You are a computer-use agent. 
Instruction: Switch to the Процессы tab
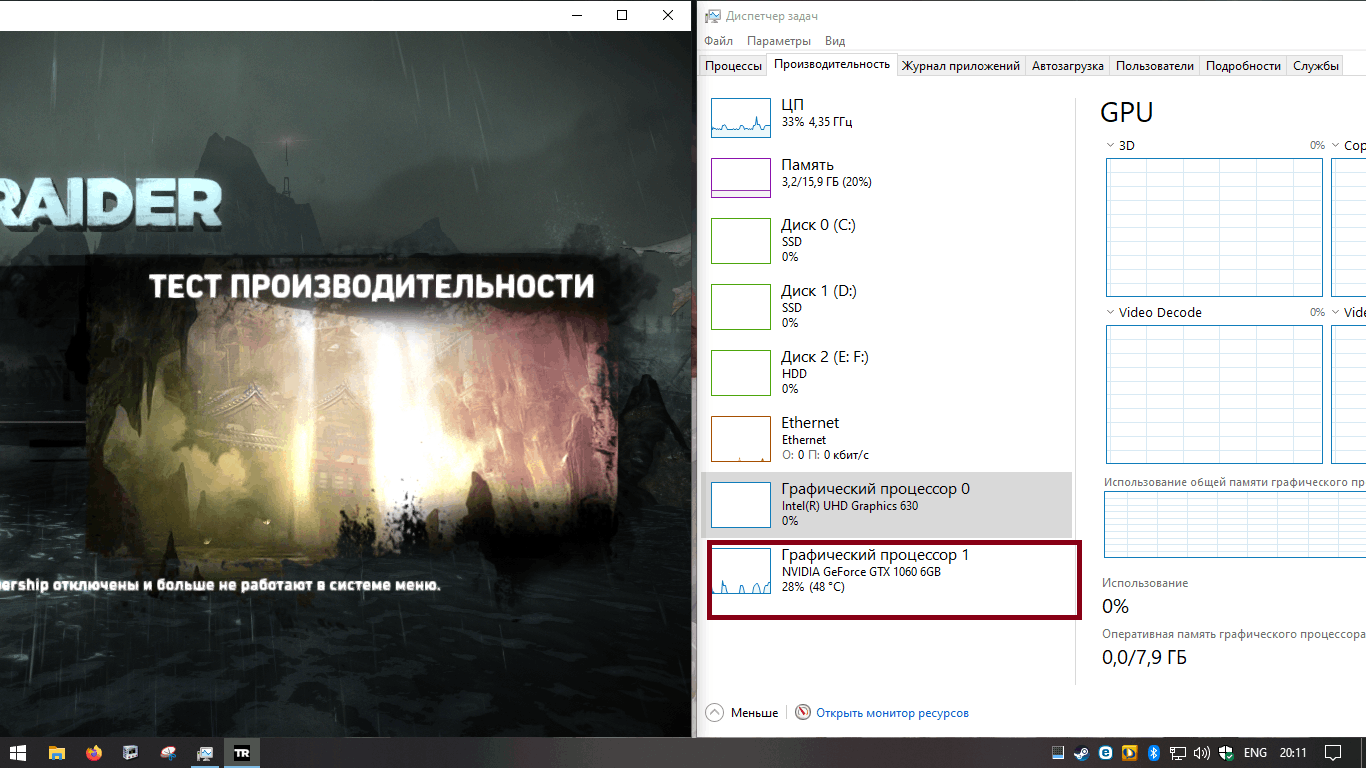(x=733, y=66)
